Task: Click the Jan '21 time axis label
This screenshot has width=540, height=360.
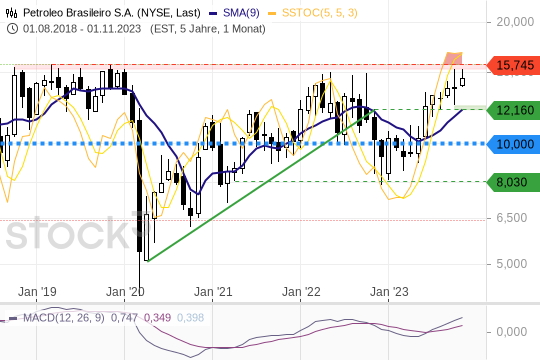Action: click(213, 292)
